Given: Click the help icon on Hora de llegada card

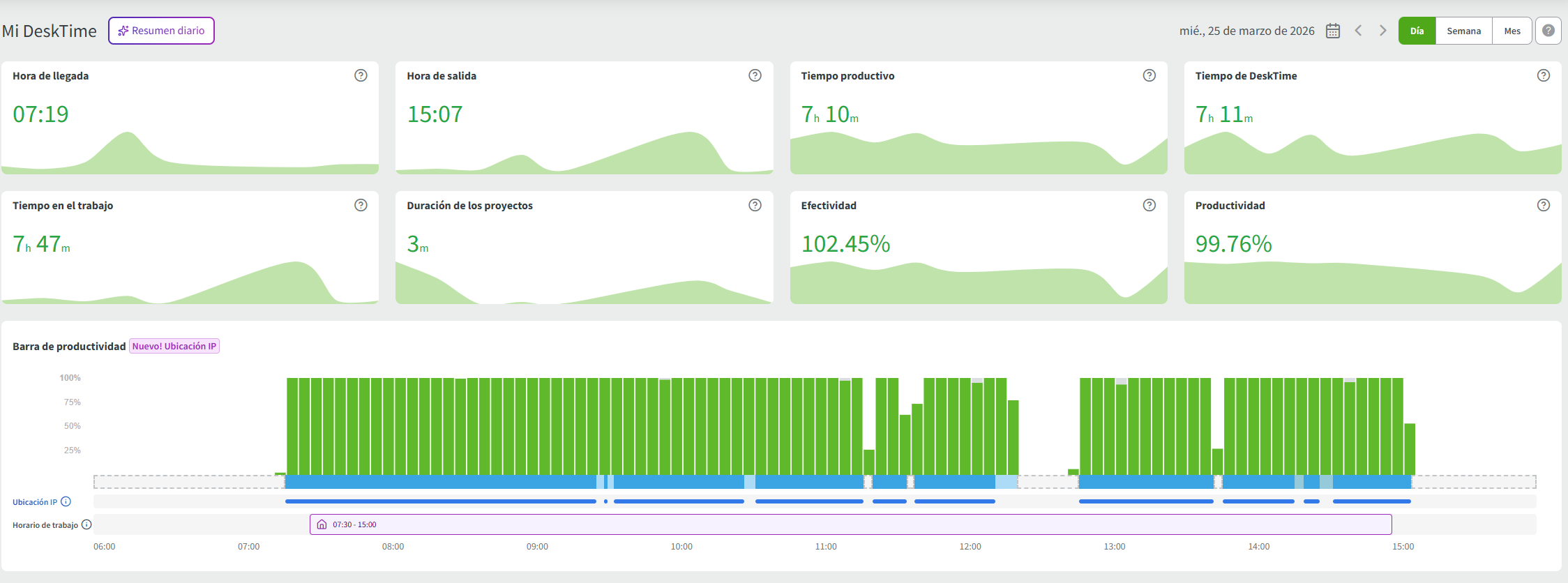Looking at the screenshot, I should click(361, 75).
